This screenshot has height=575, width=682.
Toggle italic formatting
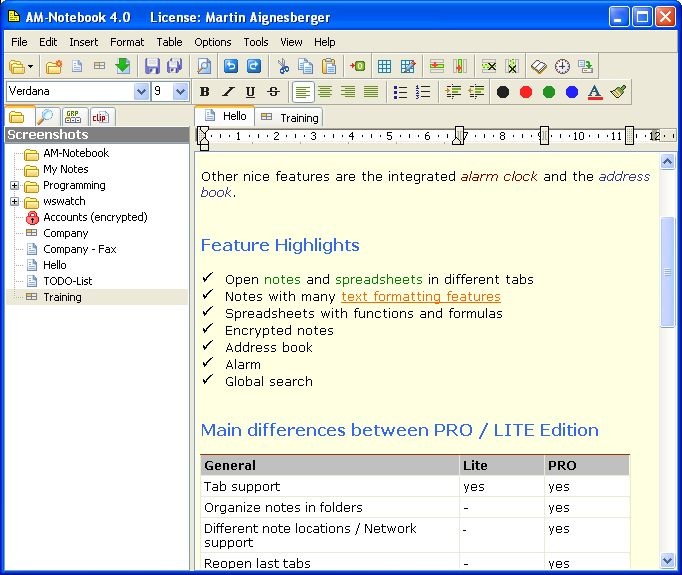click(227, 92)
